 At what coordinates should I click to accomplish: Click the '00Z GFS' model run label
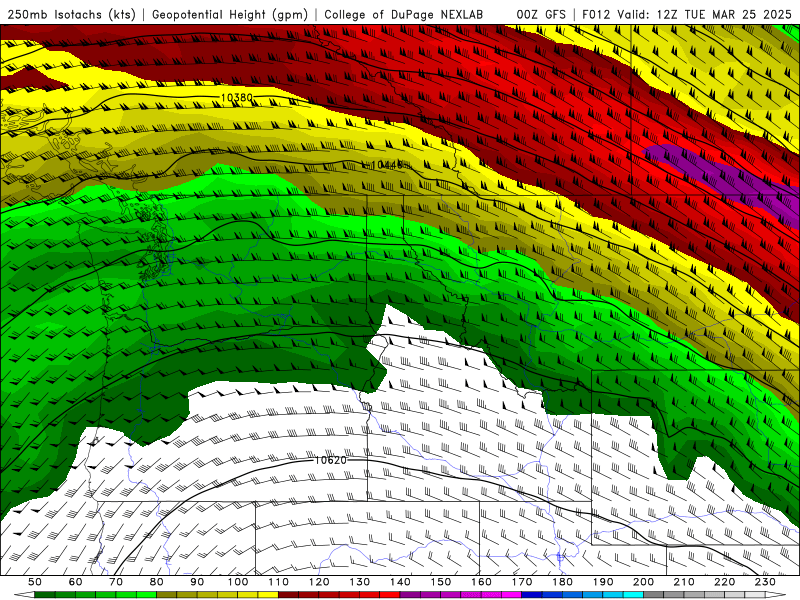[x=541, y=15]
